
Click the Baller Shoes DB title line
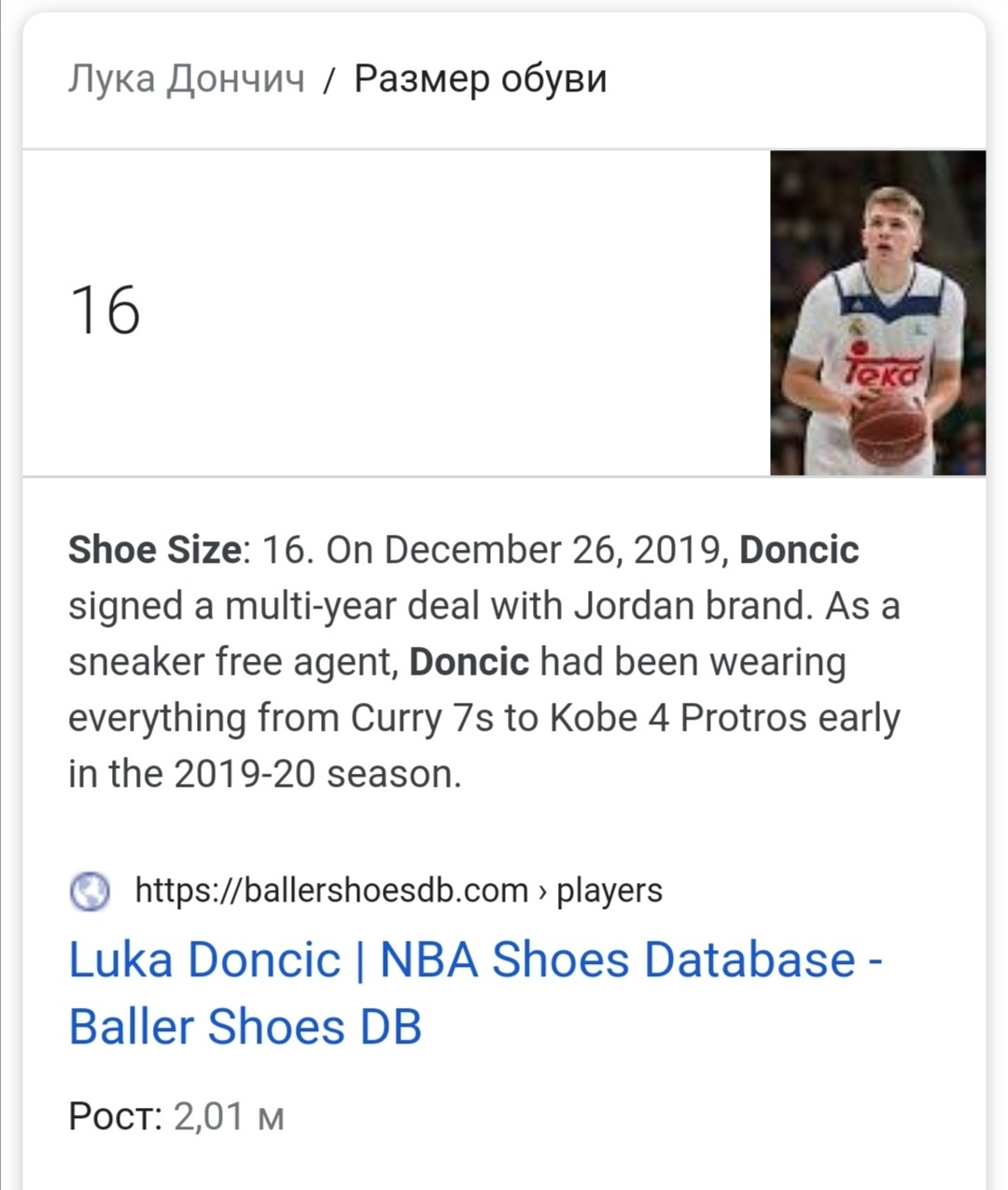(x=245, y=1027)
